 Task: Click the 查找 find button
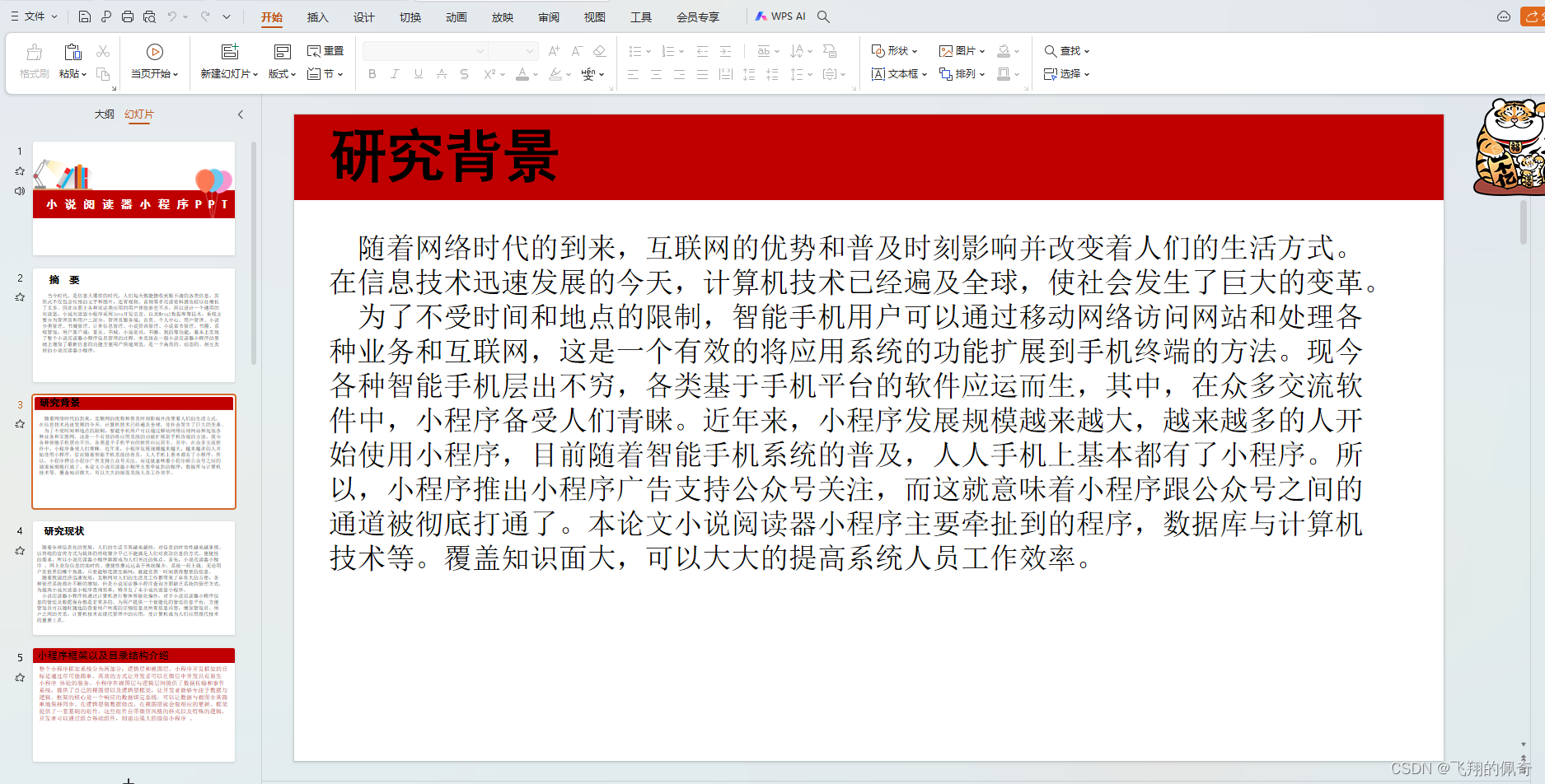pyautogui.click(x=1067, y=51)
